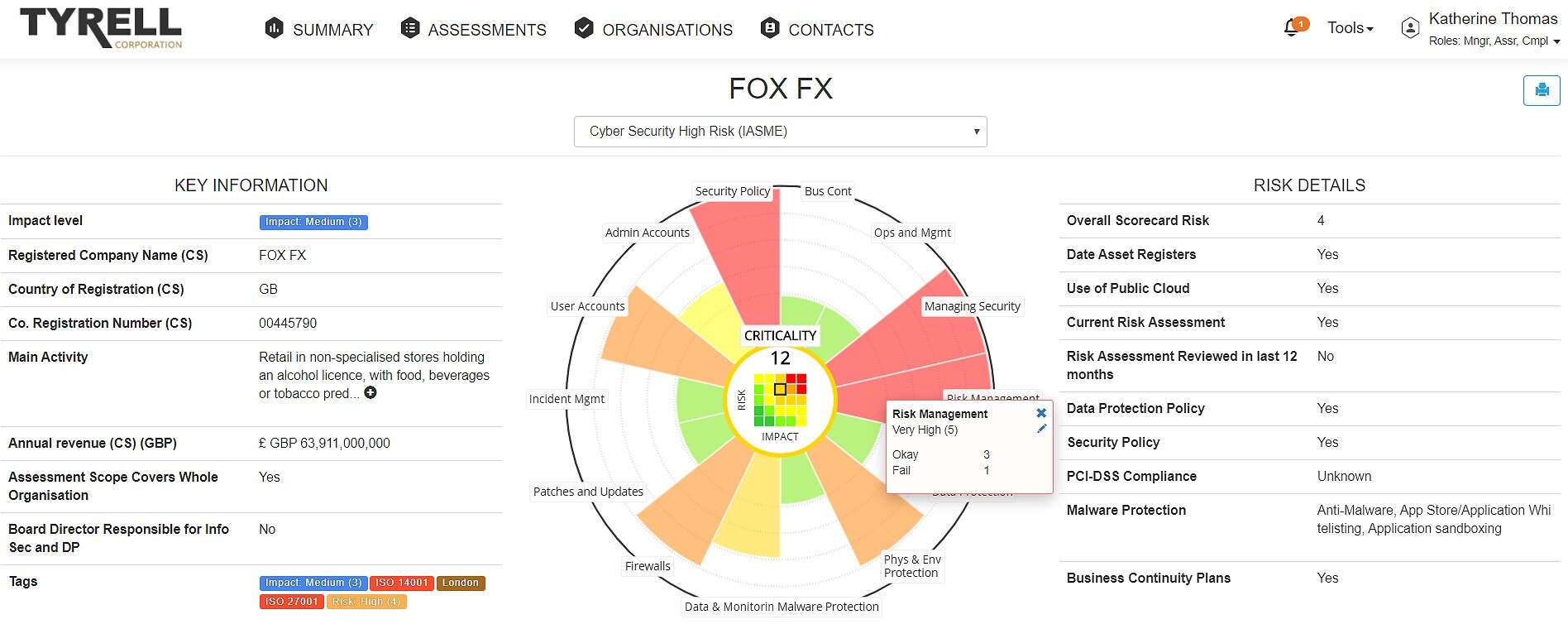Click the Phys & Env Protection chart label

click(912, 566)
